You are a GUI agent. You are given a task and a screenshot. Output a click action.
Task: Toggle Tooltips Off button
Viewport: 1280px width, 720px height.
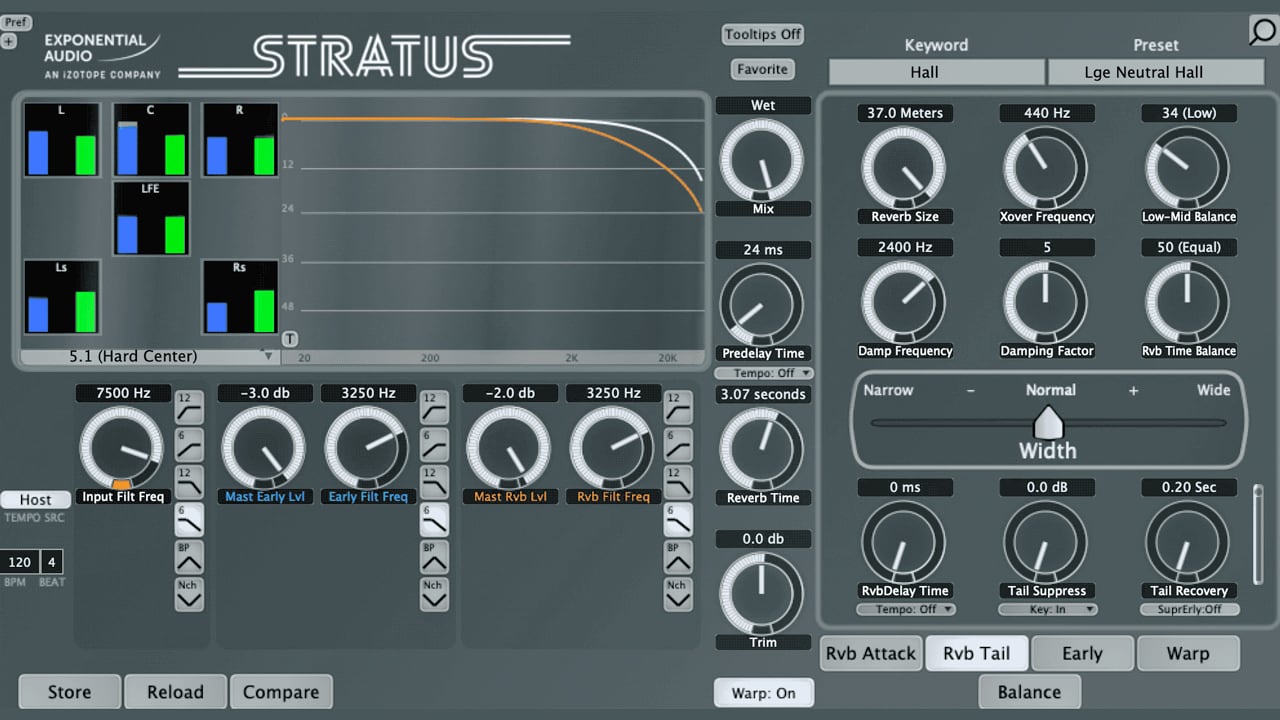(764, 34)
